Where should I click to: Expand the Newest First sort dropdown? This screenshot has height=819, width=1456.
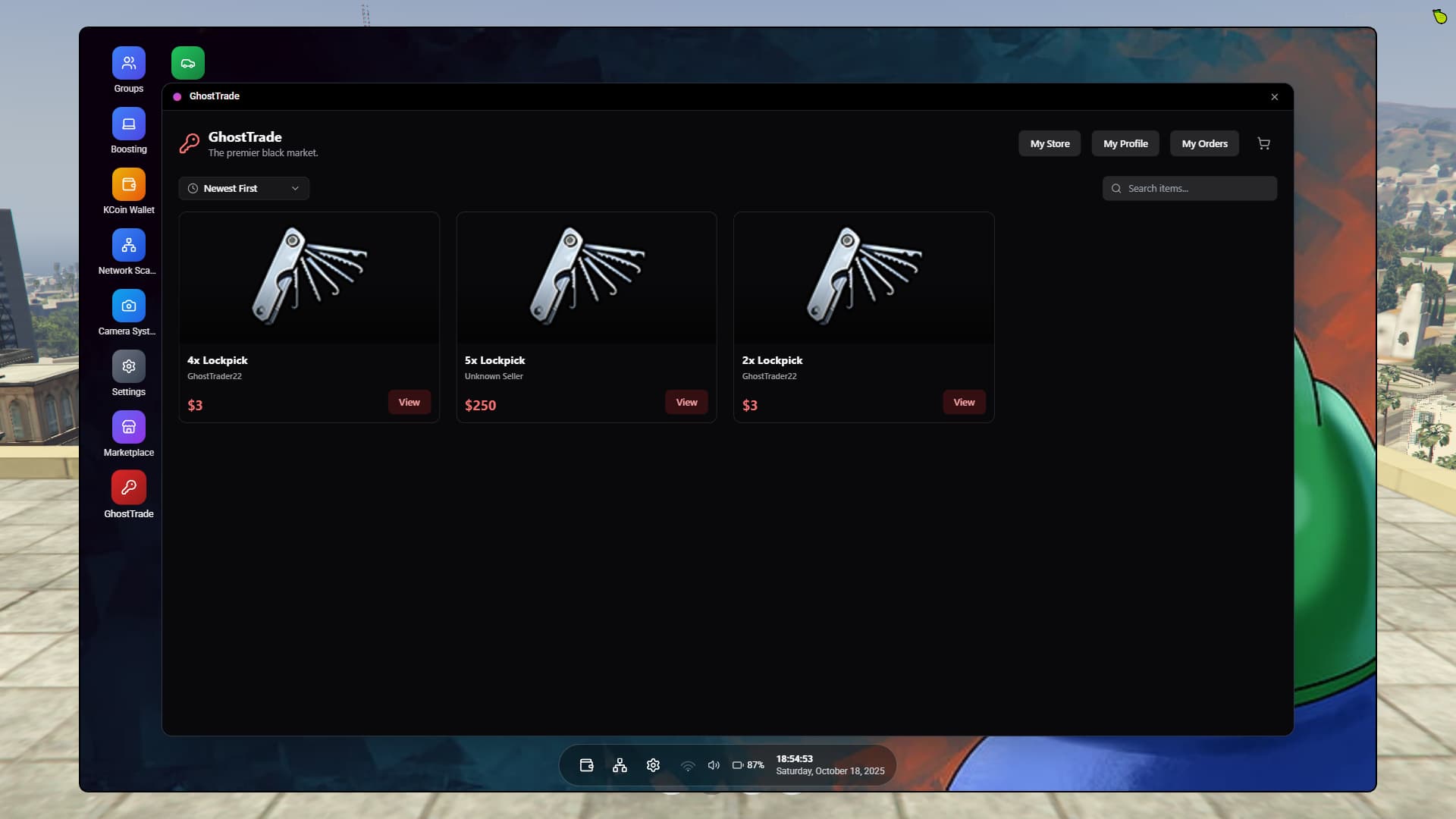(x=243, y=188)
